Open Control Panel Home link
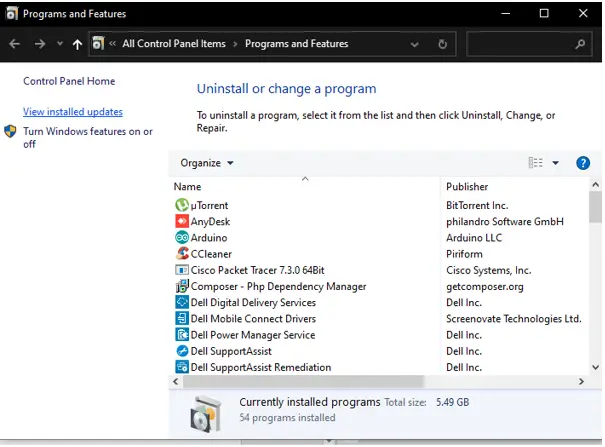Screen dimensions: 605x447 coord(69,81)
